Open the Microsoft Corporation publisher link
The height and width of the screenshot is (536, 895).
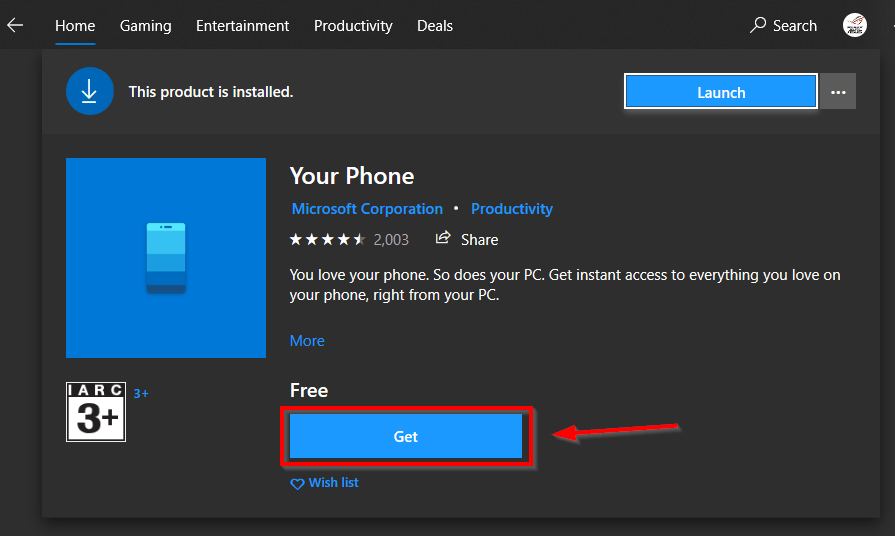pyautogui.click(x=367, y=209)
